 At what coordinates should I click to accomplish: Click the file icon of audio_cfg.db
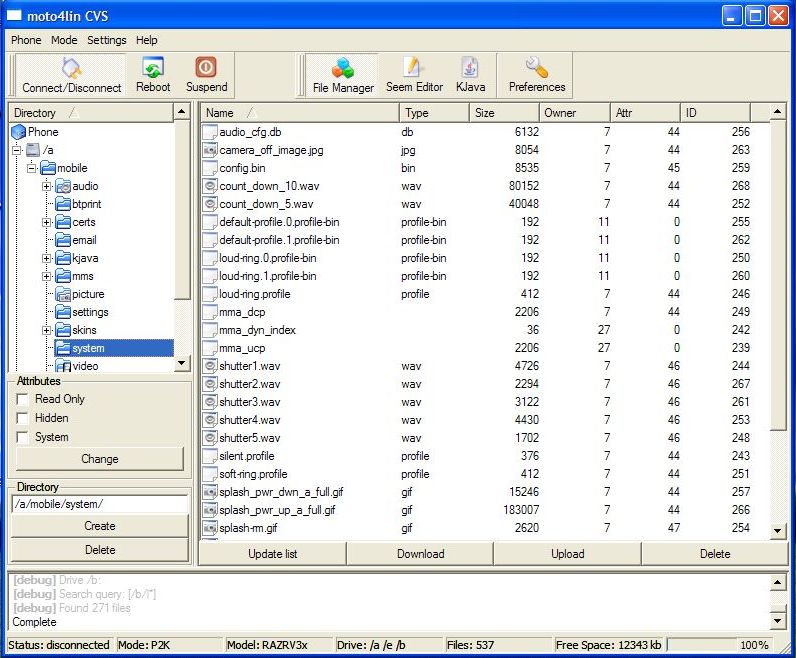pyautogui.click(x=210, y=132)
